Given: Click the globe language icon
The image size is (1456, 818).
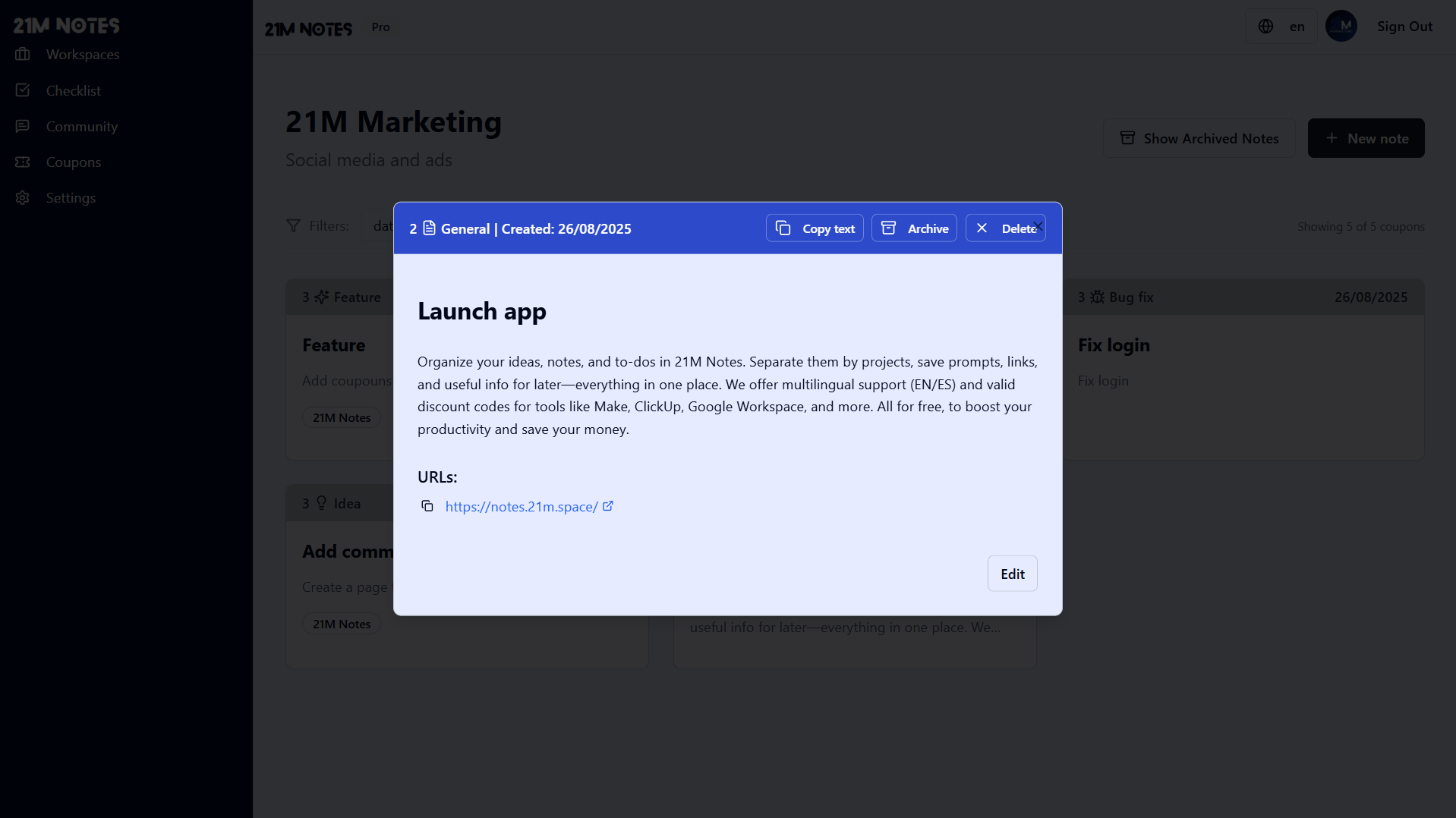Looking at the screenshot, I should tap(1265, 27).
